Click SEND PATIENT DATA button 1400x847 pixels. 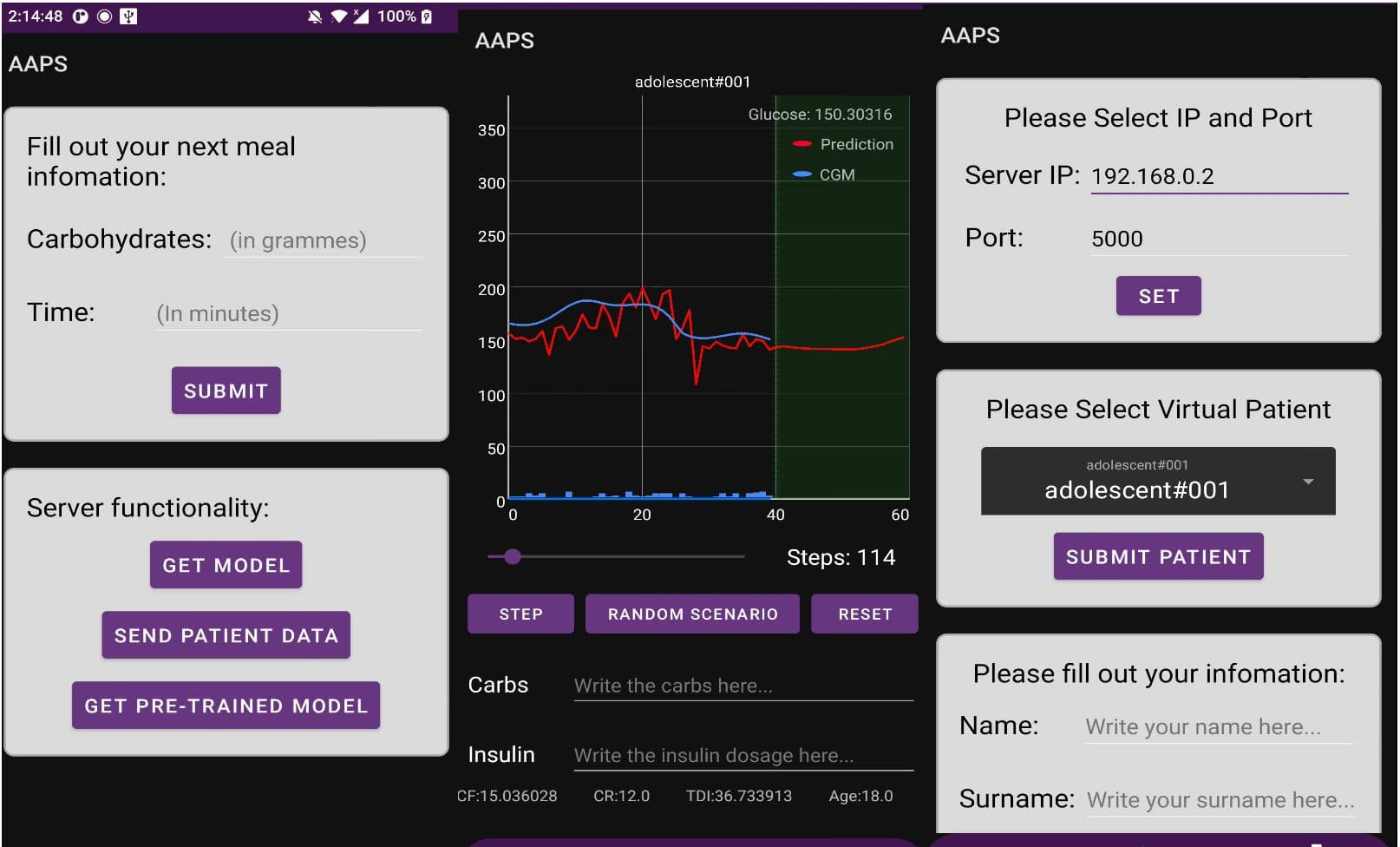pyautogui.click(x=226, y=635)
